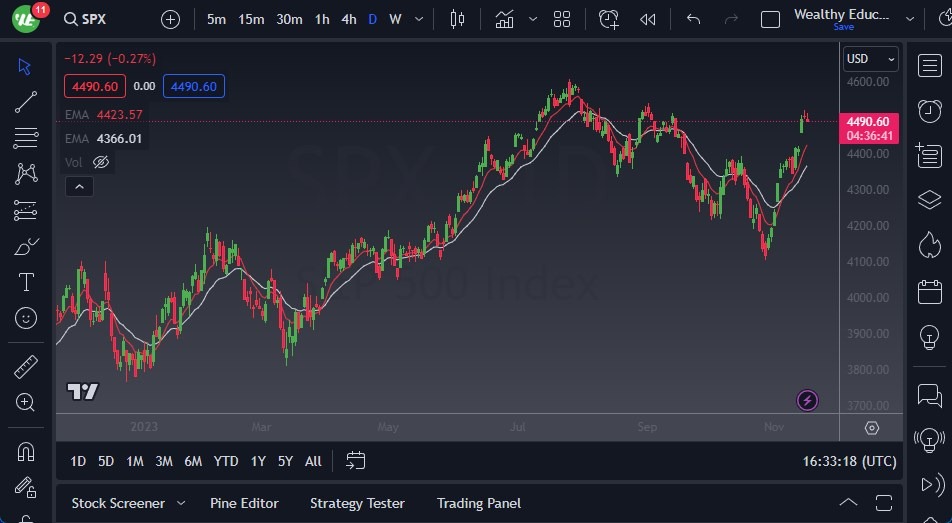Open the USD currency dropdown
The image size is (952, 523).
pyautogui.click(x=870, y=59)
